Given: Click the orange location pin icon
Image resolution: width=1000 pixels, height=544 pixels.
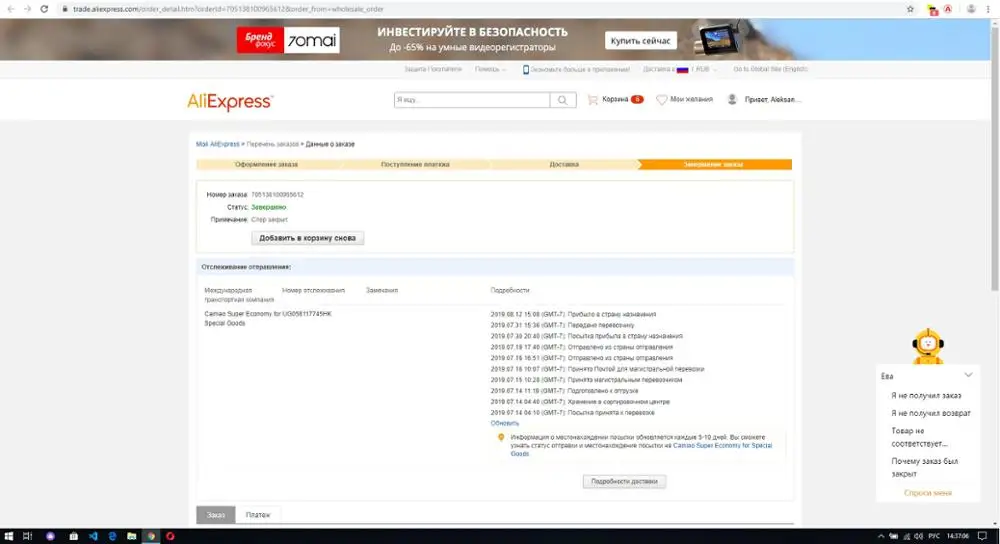Looking at the screenshot, I should point(501,437).
